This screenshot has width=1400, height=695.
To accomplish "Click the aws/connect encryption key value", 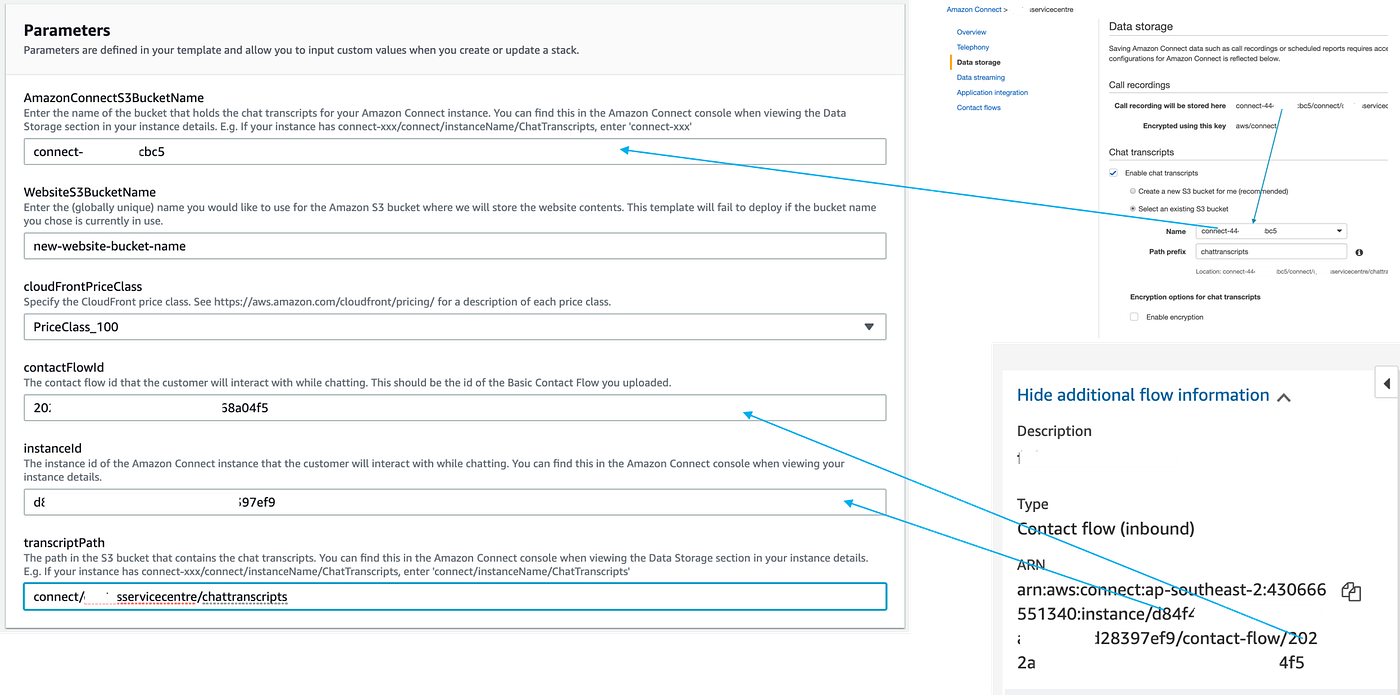I will (1257, 126).
